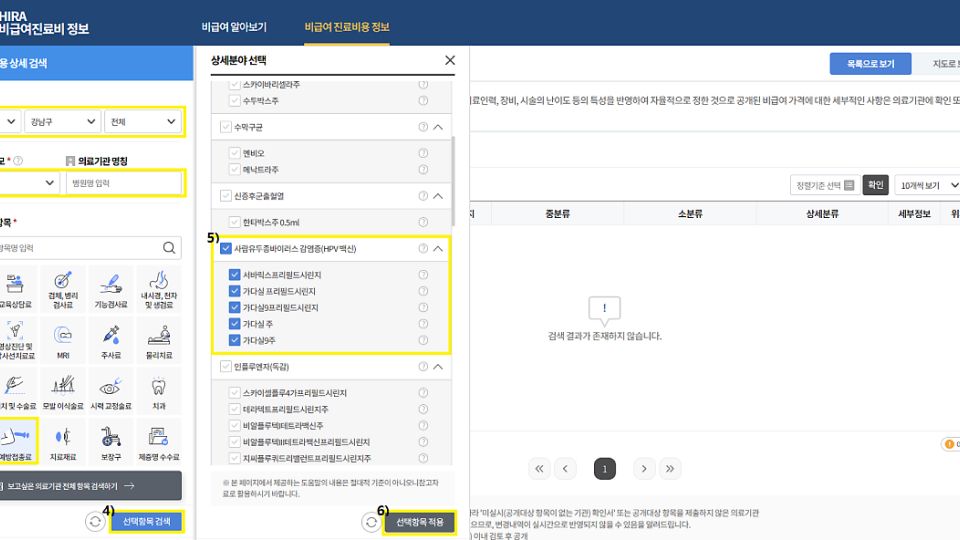Image resolution: width=960 pixels, height=540 pixels.
Task: Collapse the 수막구균 section chevron
Action: [438, 127]
